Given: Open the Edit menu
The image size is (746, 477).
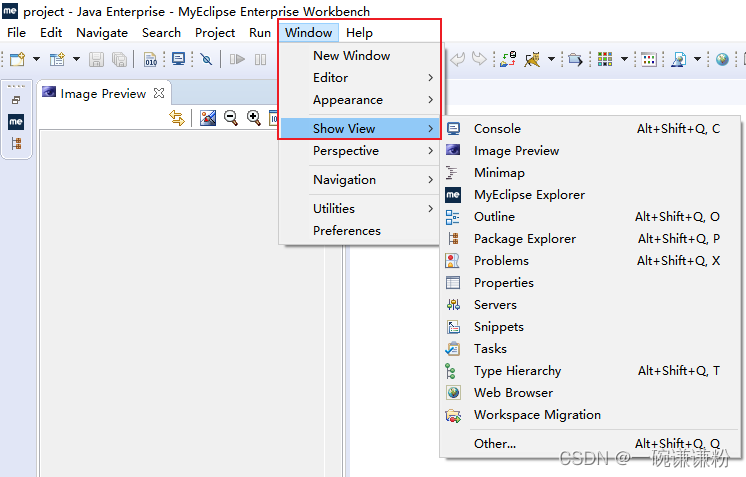Looking at the screenshot, I should 51,33.
